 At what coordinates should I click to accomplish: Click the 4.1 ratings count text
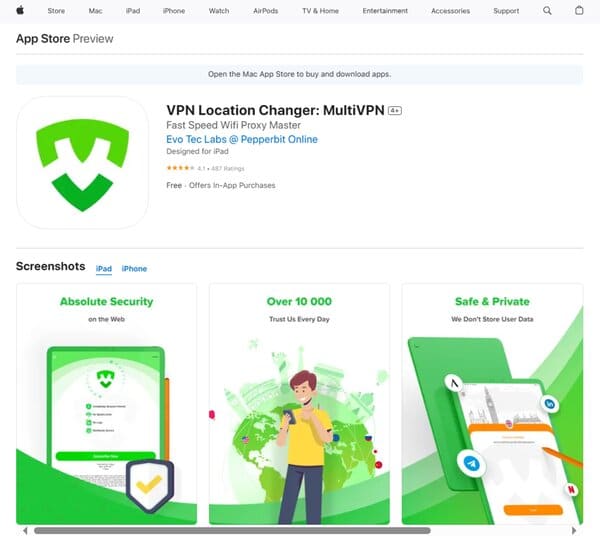click(221, 168)
